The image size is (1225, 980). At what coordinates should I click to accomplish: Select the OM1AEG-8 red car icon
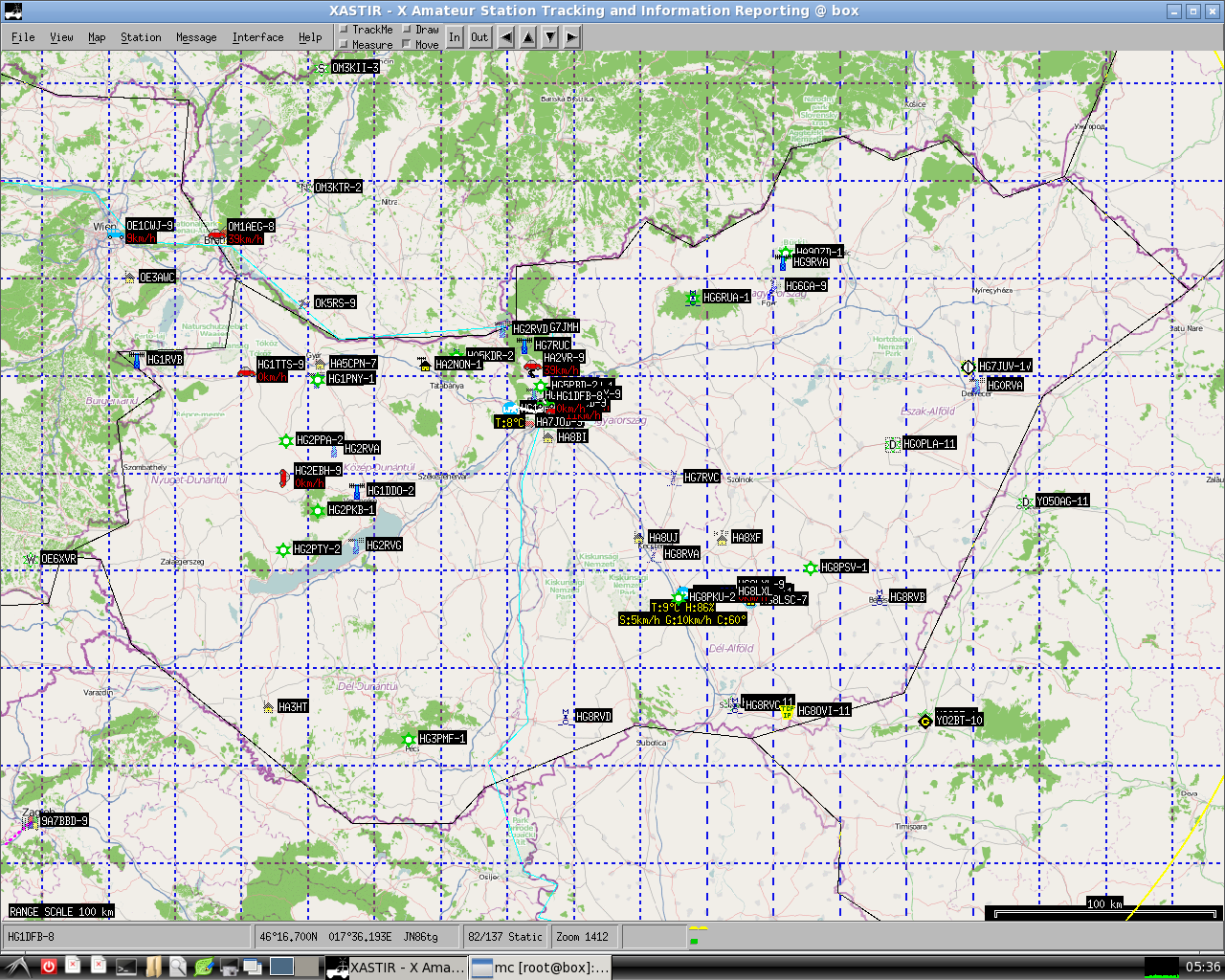pyautogui.click(x=216, y=234)
